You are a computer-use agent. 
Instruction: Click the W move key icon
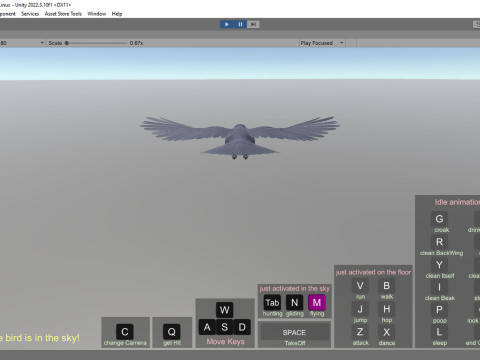click(x=224, y=310)
